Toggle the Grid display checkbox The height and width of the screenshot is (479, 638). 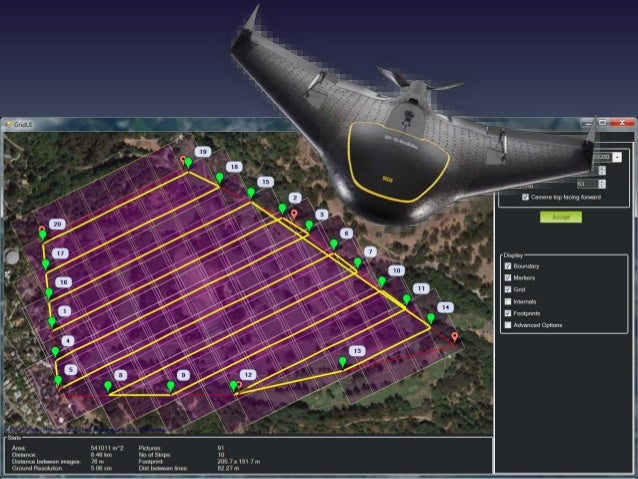508,289
